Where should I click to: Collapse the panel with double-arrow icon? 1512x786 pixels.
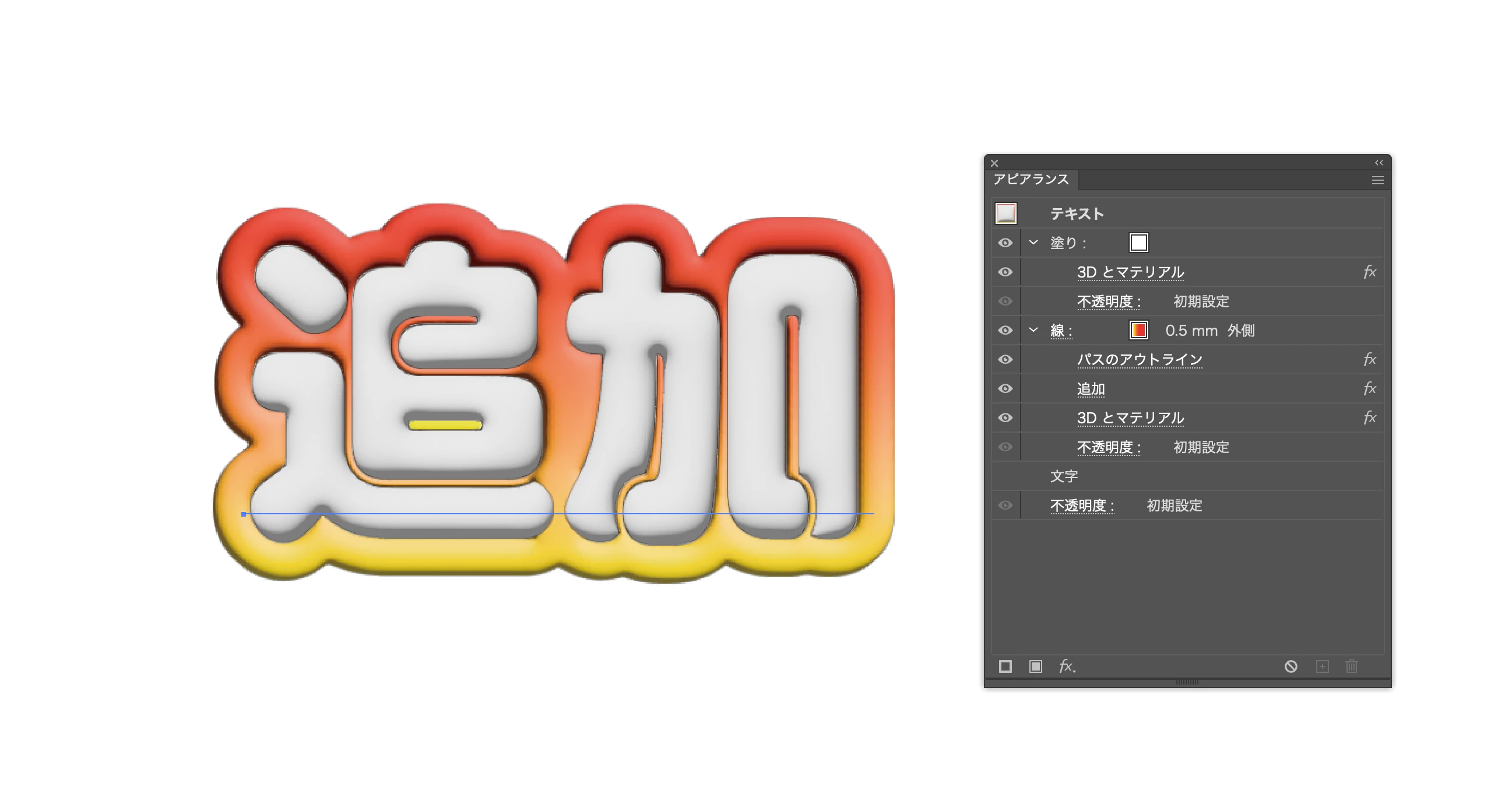click(x=1379, y=163)
